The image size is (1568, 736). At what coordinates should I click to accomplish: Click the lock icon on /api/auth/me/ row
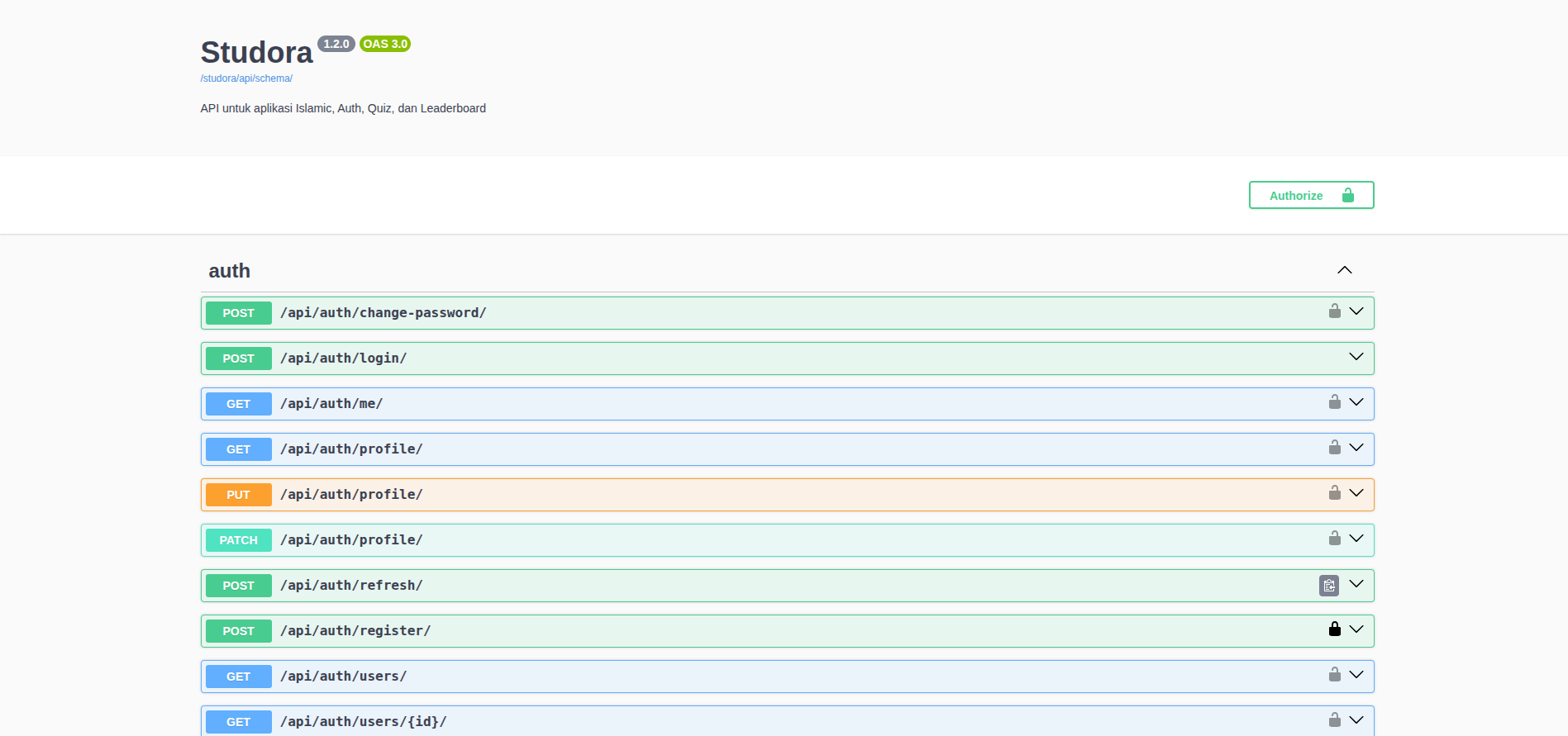[x=1335, y=402]
